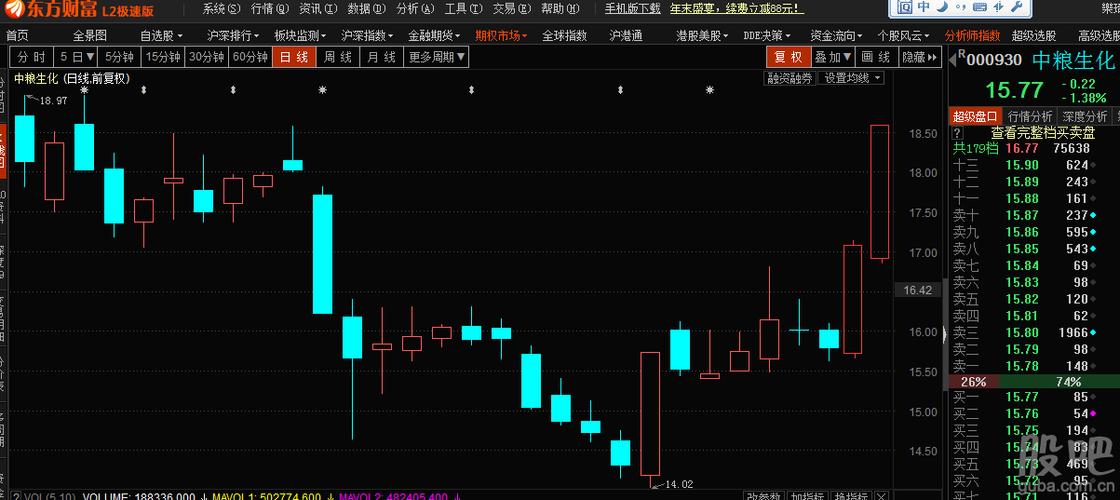Select the 日线 daily chart
Image resolution: width=1120 pixels, height=500 pixels.
(x=294, y=57)
